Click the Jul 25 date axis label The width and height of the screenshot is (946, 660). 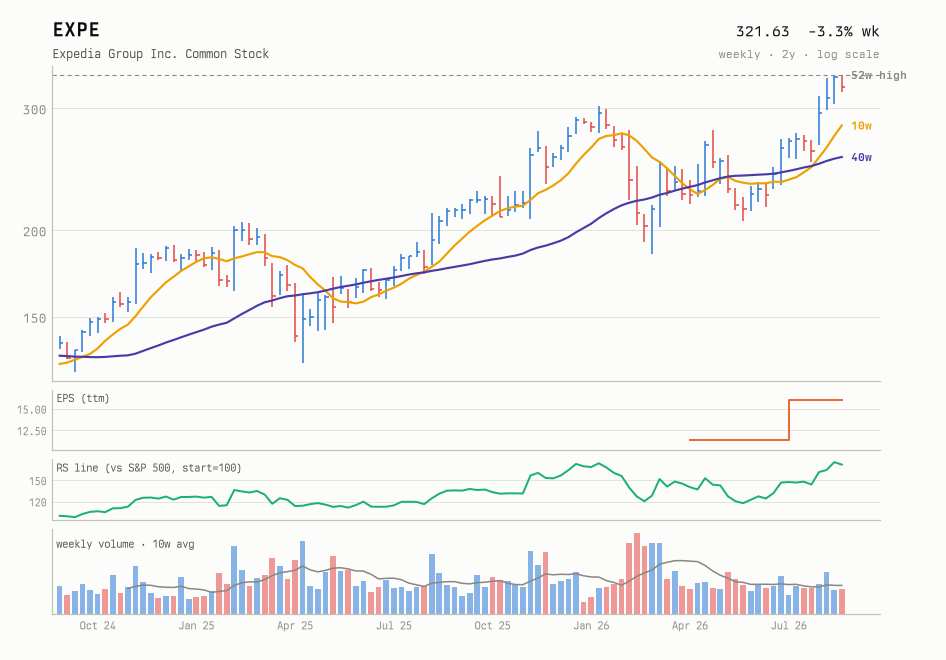coord(393,626)
